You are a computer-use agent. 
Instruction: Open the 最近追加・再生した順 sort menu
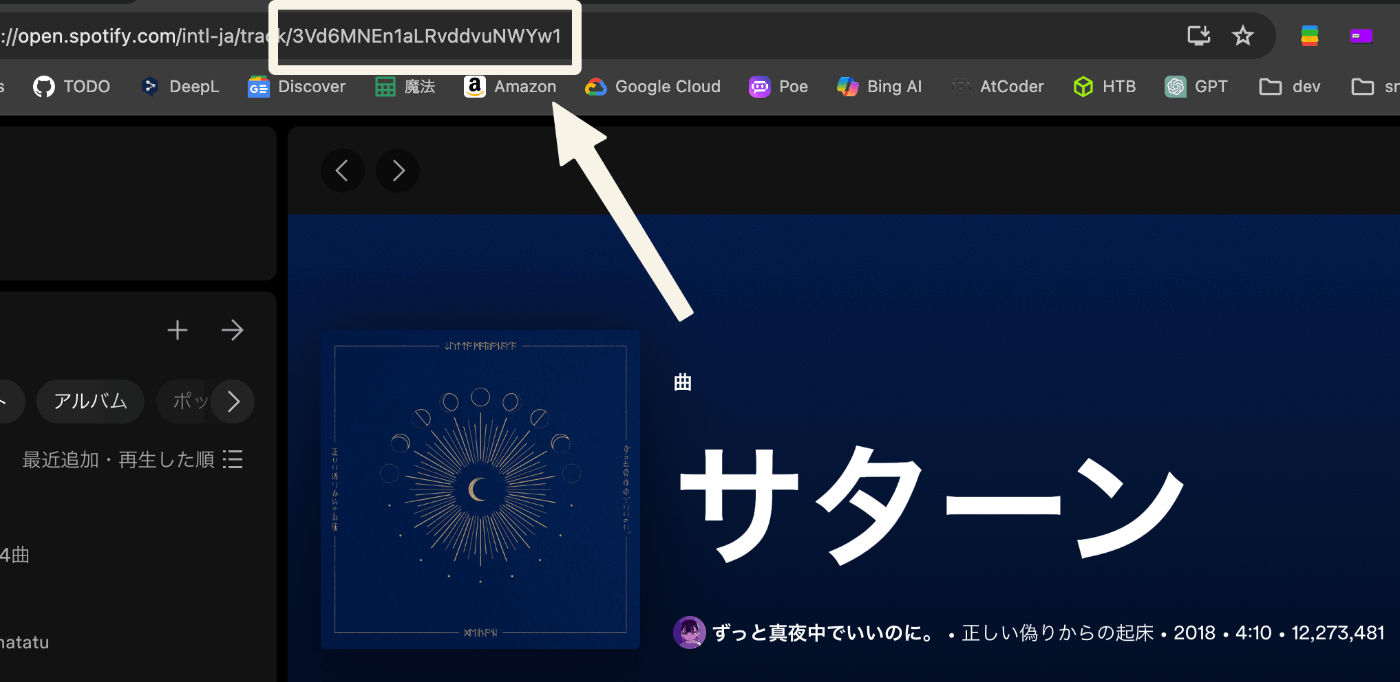coord(133,459)
